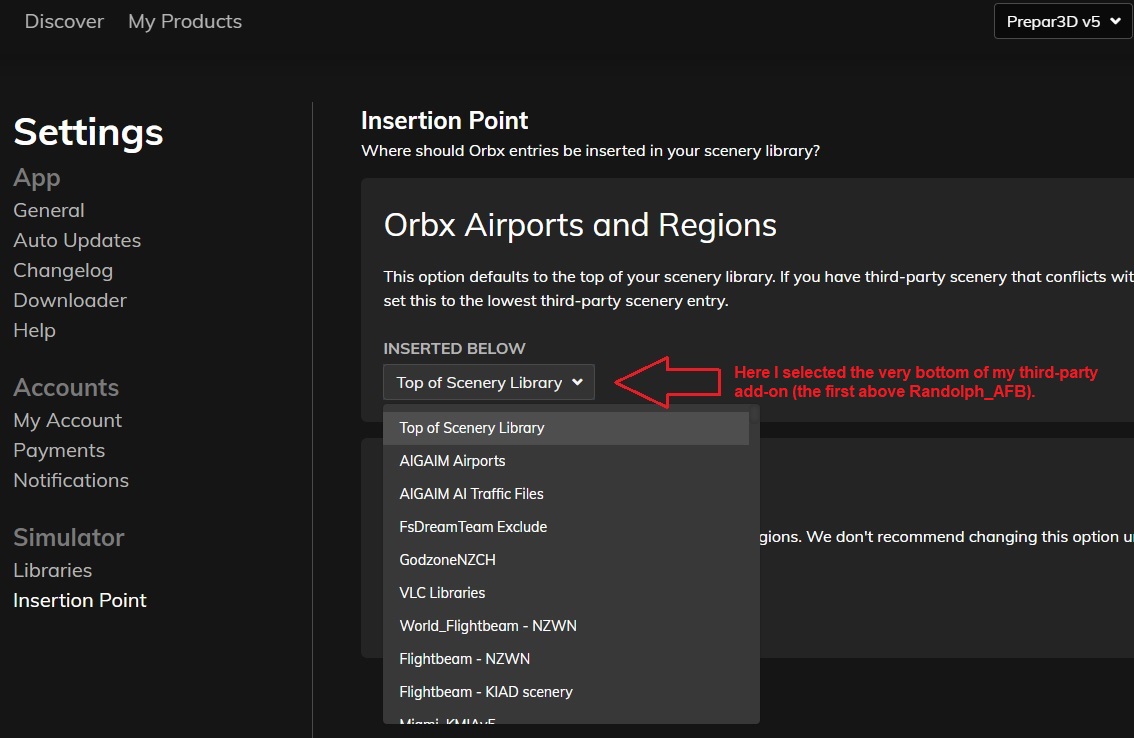Choose Flightbeam - NZWN option
The height and width of the screenshot is (738, 1134).
(566, 659)
